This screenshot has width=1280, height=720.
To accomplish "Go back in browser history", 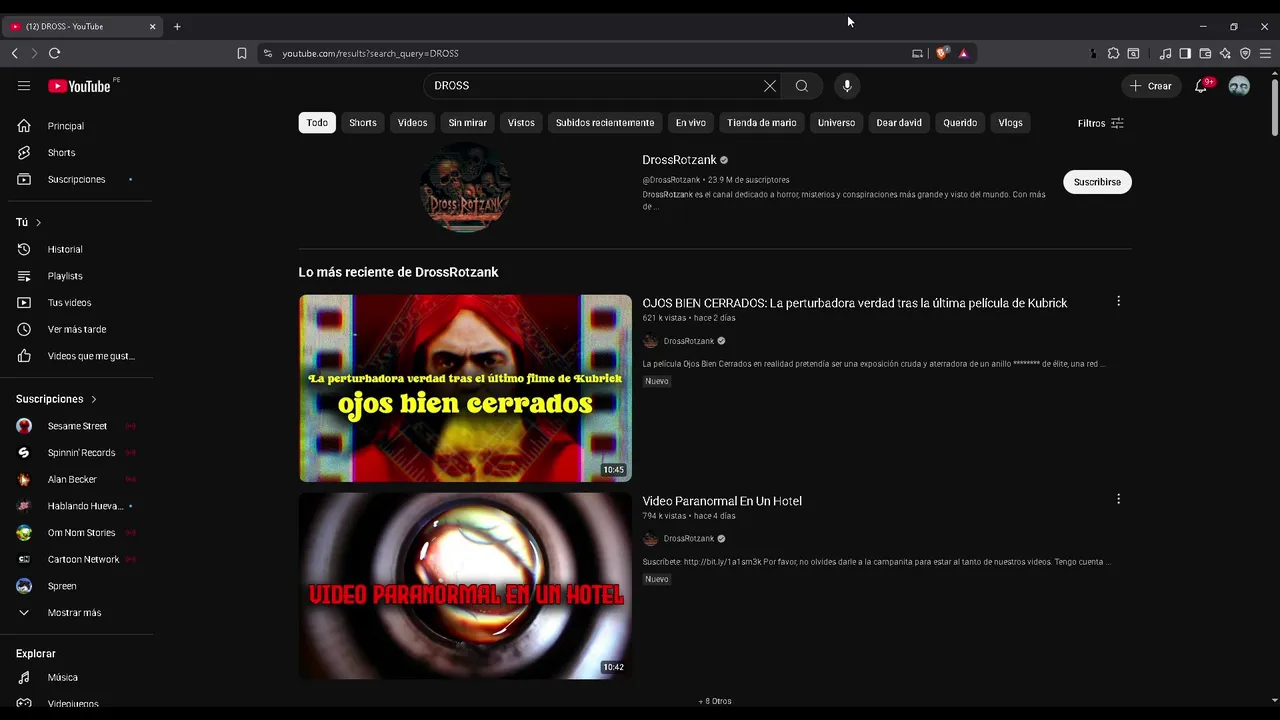I will 15,53.
